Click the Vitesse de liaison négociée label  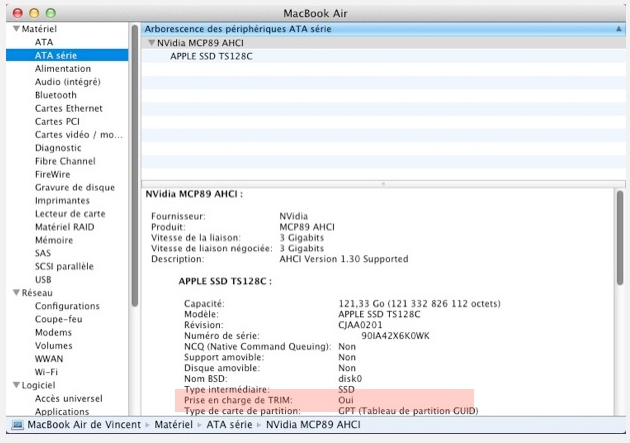[212, 249]
